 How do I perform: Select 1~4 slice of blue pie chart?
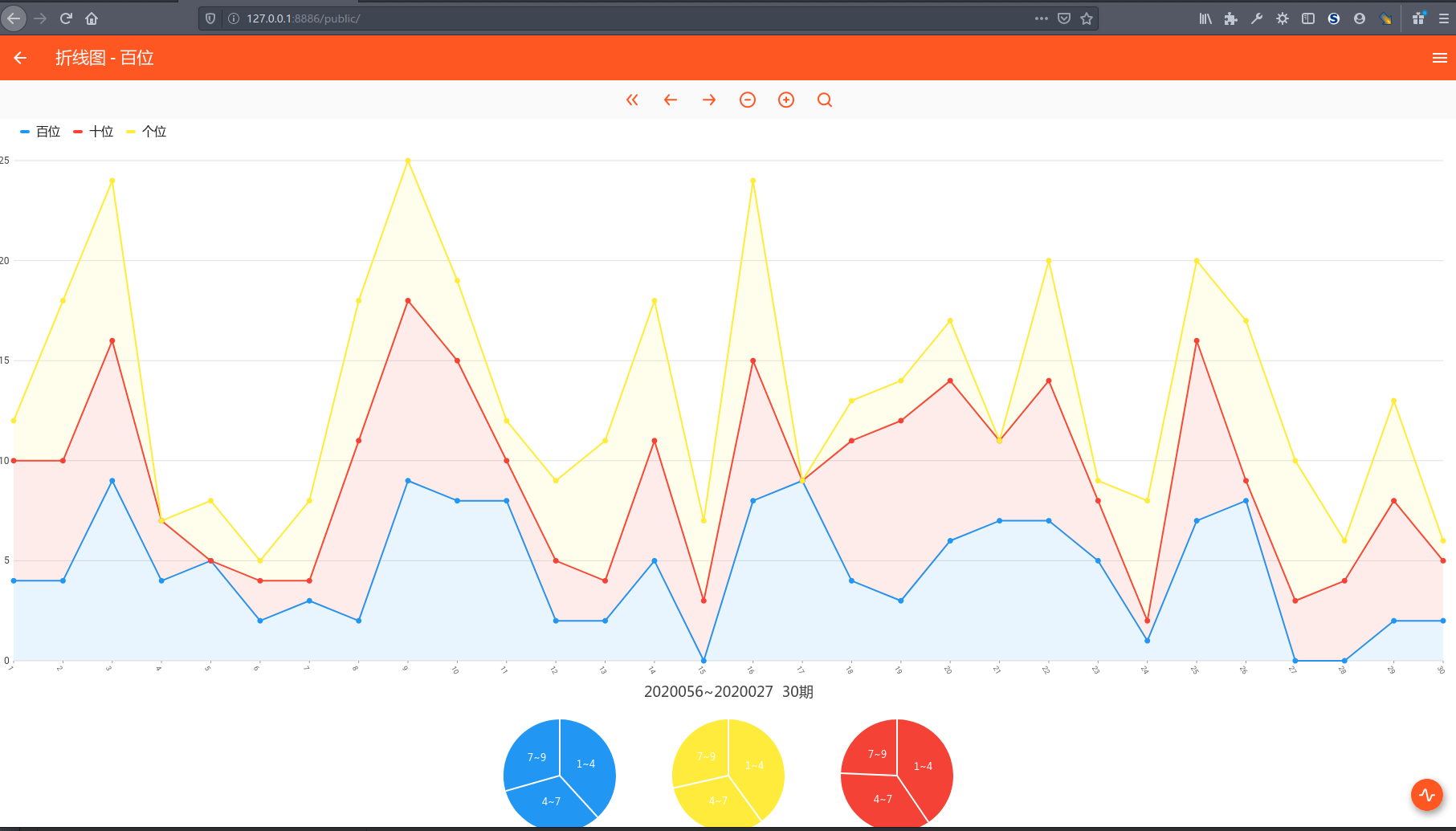[585, 764]
